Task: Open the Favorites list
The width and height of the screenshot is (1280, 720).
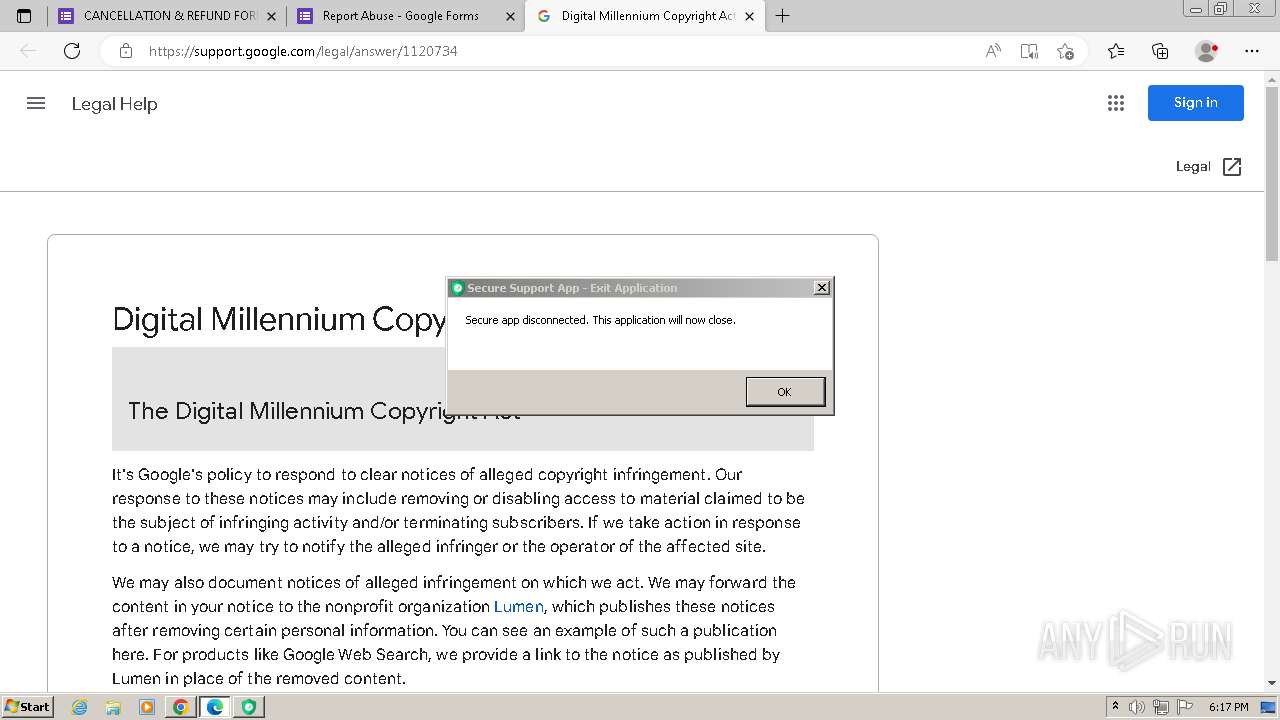Action: (x=1116, y=51)
